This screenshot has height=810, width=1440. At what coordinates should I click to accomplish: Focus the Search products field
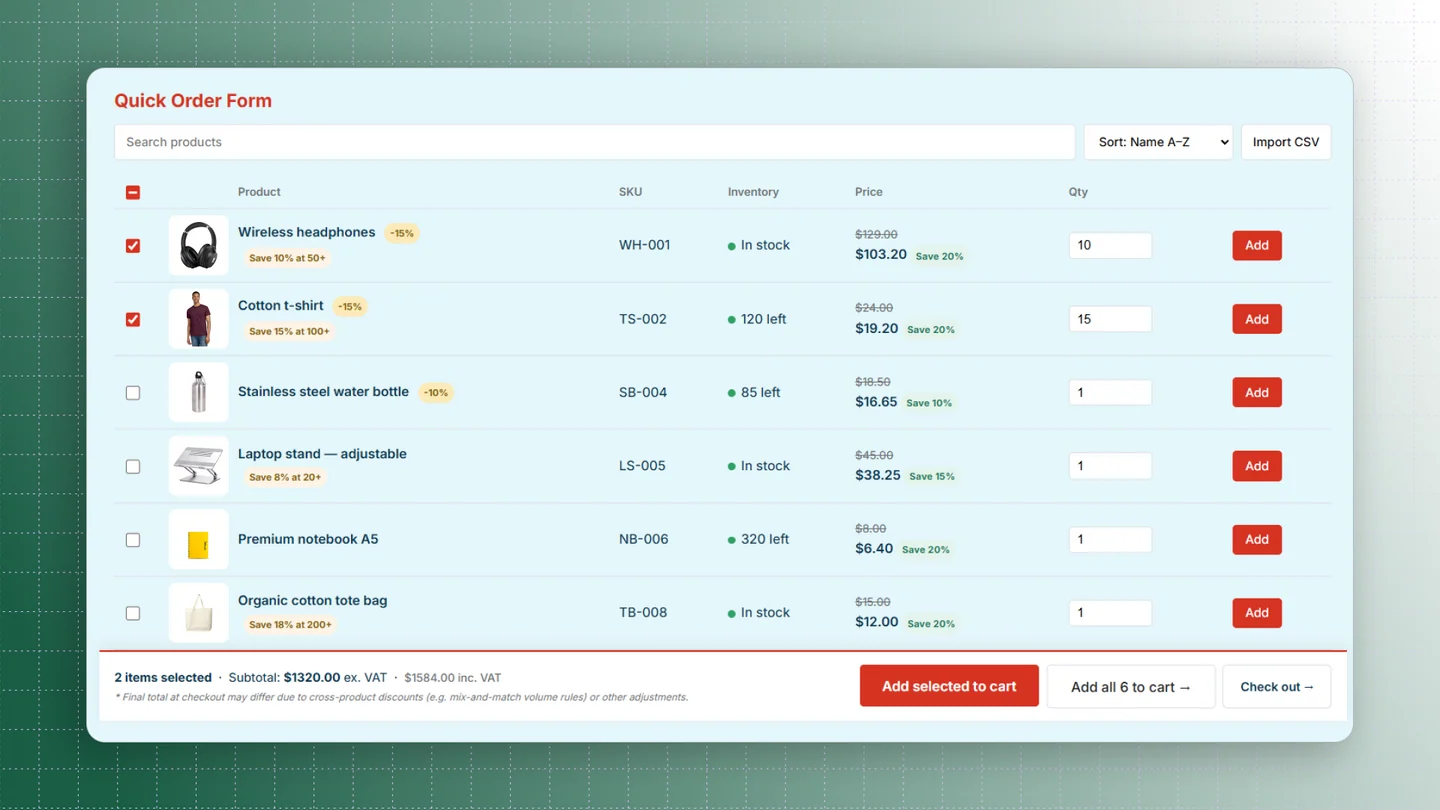(x=594, y=142)
